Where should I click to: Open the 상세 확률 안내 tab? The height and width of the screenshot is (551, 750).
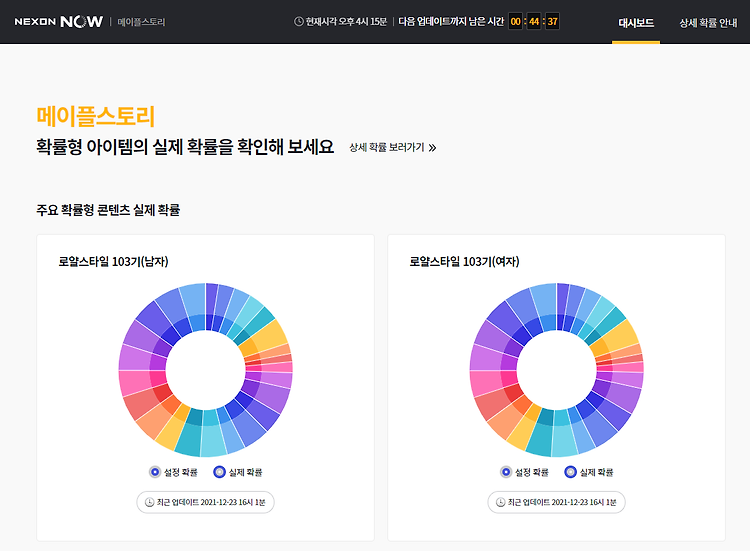click(x=708, y=22)
